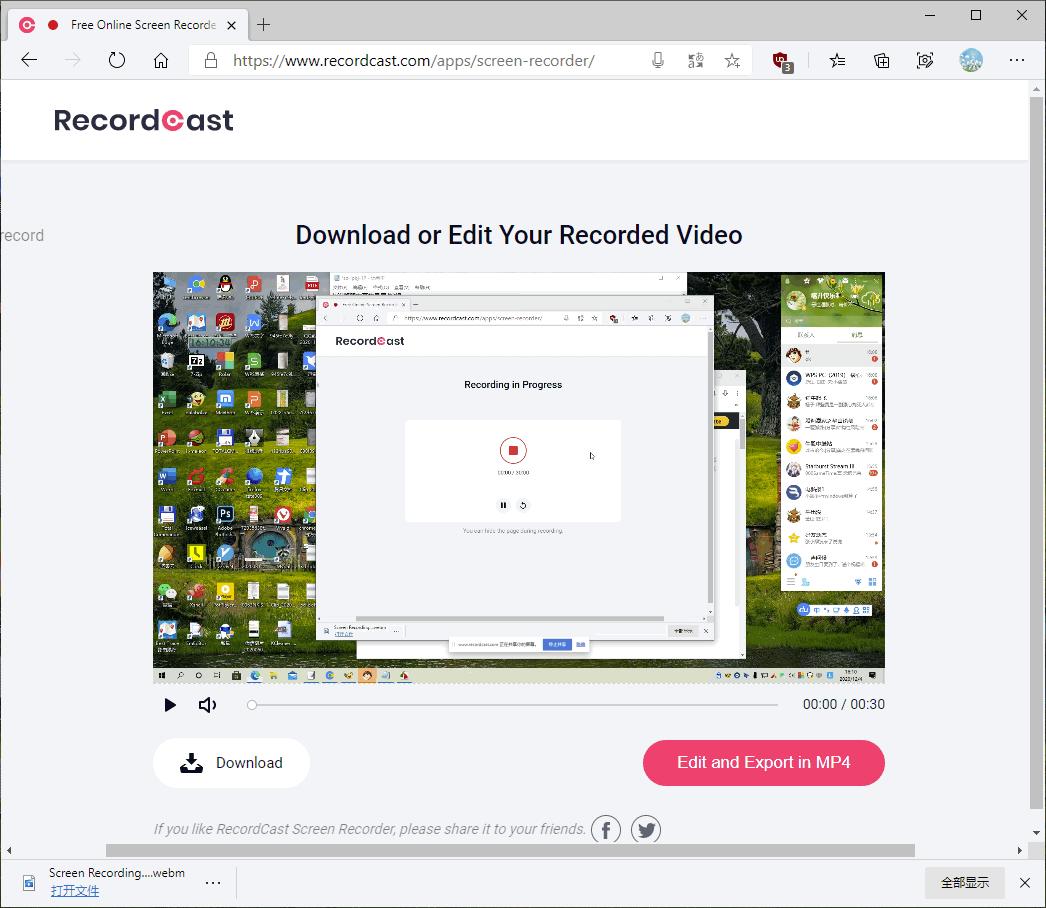The width and height of the screenshot is (1046, 908).
Task: Click the recorded video preview
Action: (519, 478)
